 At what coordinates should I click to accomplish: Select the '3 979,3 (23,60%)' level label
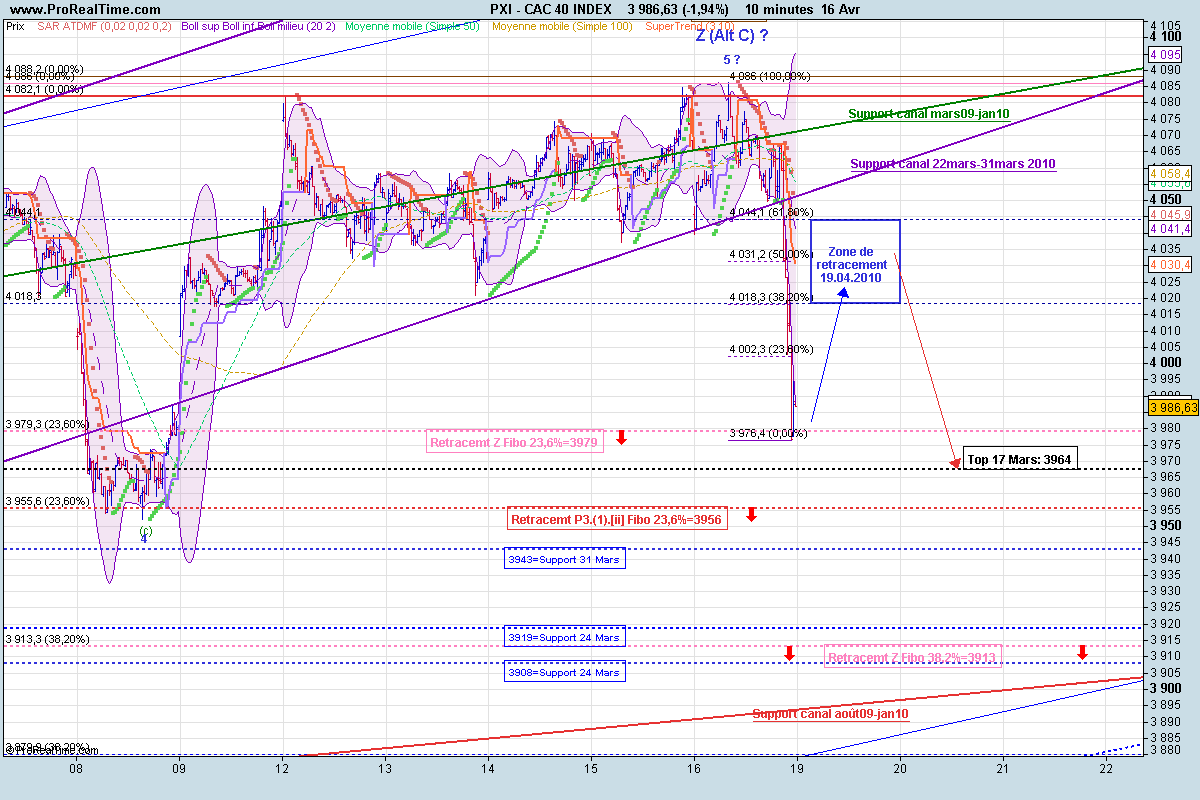point(47,424)
